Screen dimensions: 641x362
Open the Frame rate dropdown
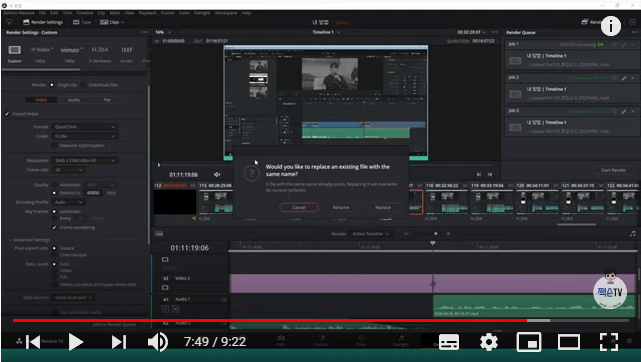(x=68, y=170)
